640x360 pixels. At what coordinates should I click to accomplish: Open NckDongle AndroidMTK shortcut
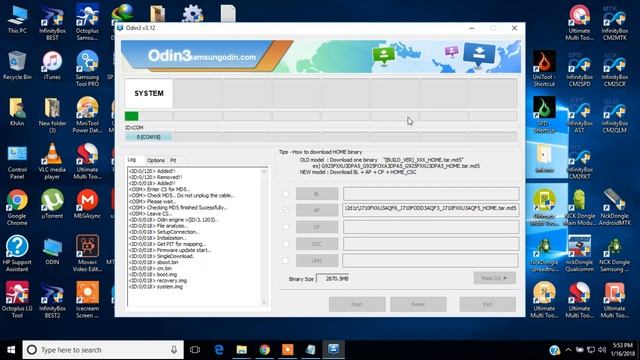pos(614,208)
